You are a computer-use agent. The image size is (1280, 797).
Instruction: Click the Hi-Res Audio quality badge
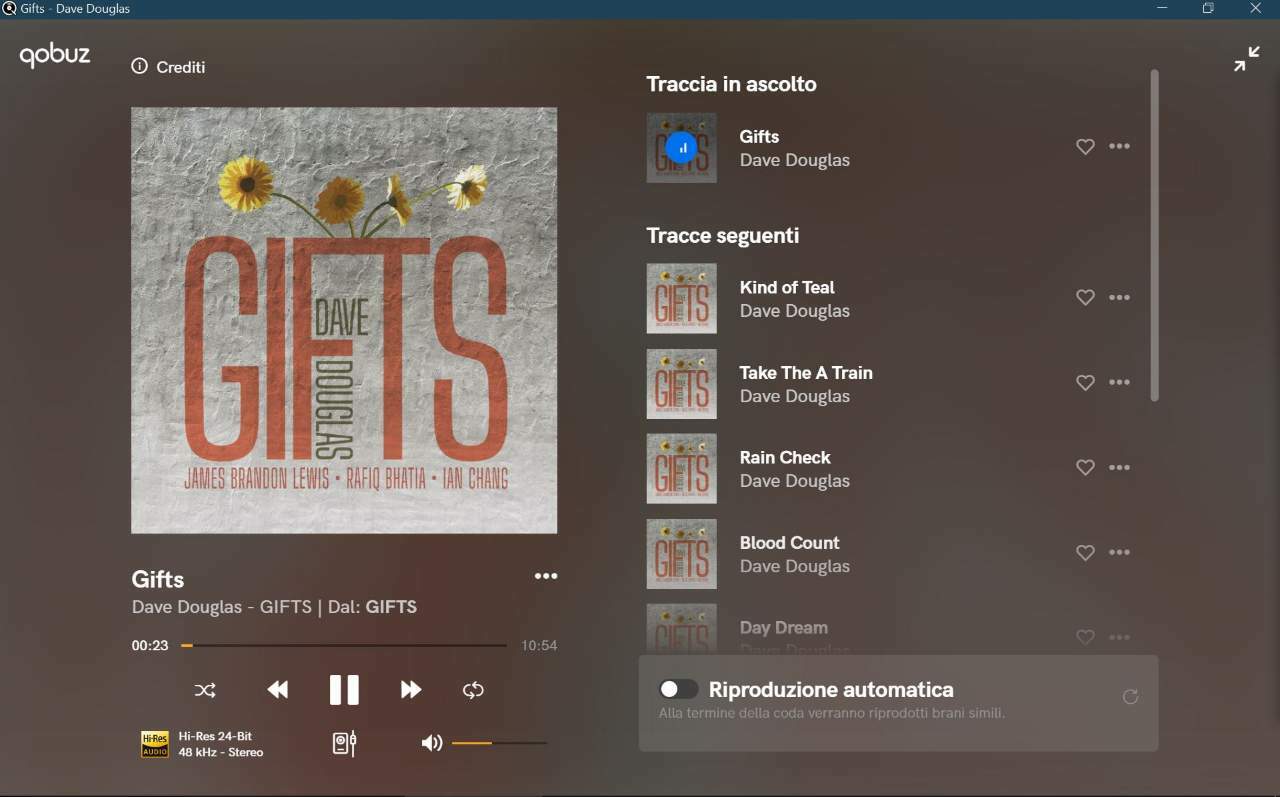point(155,744)
